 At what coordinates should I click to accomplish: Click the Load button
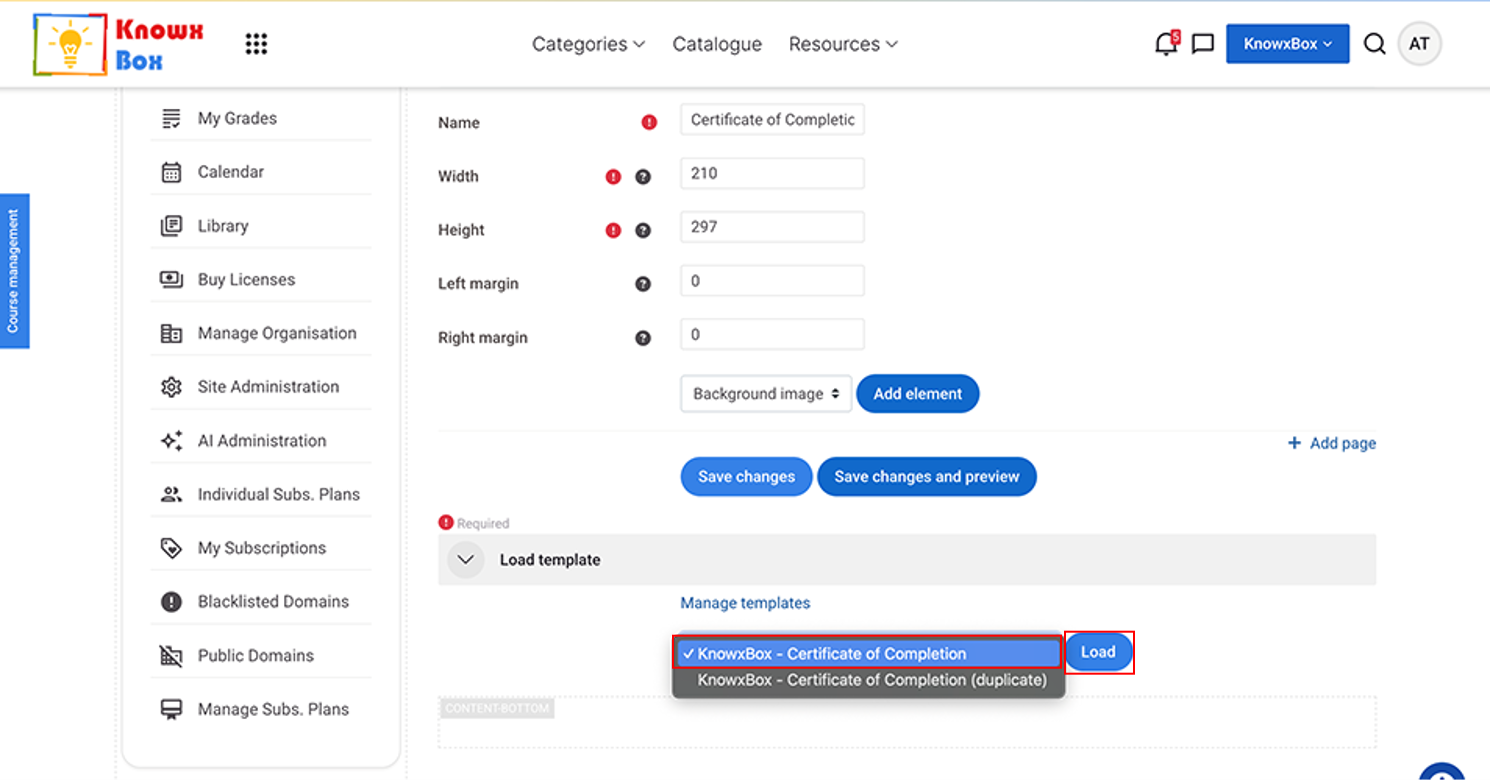coord(1098,653)
